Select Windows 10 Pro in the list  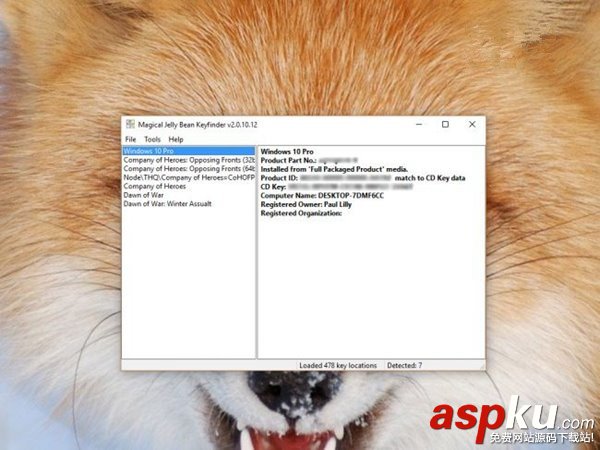pyautogui.click(x=189, y=151)
